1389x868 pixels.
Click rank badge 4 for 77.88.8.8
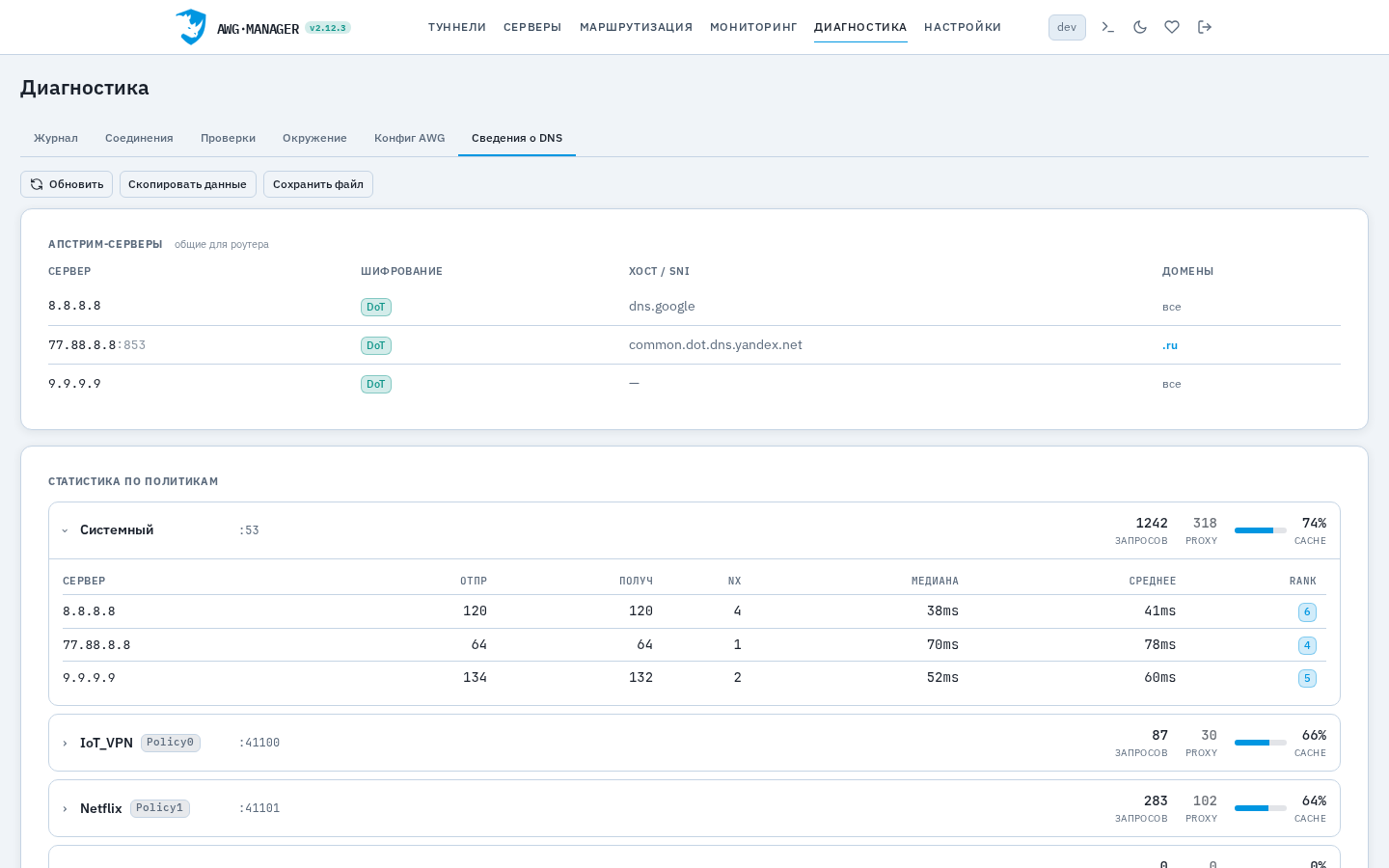point(1307,645)
